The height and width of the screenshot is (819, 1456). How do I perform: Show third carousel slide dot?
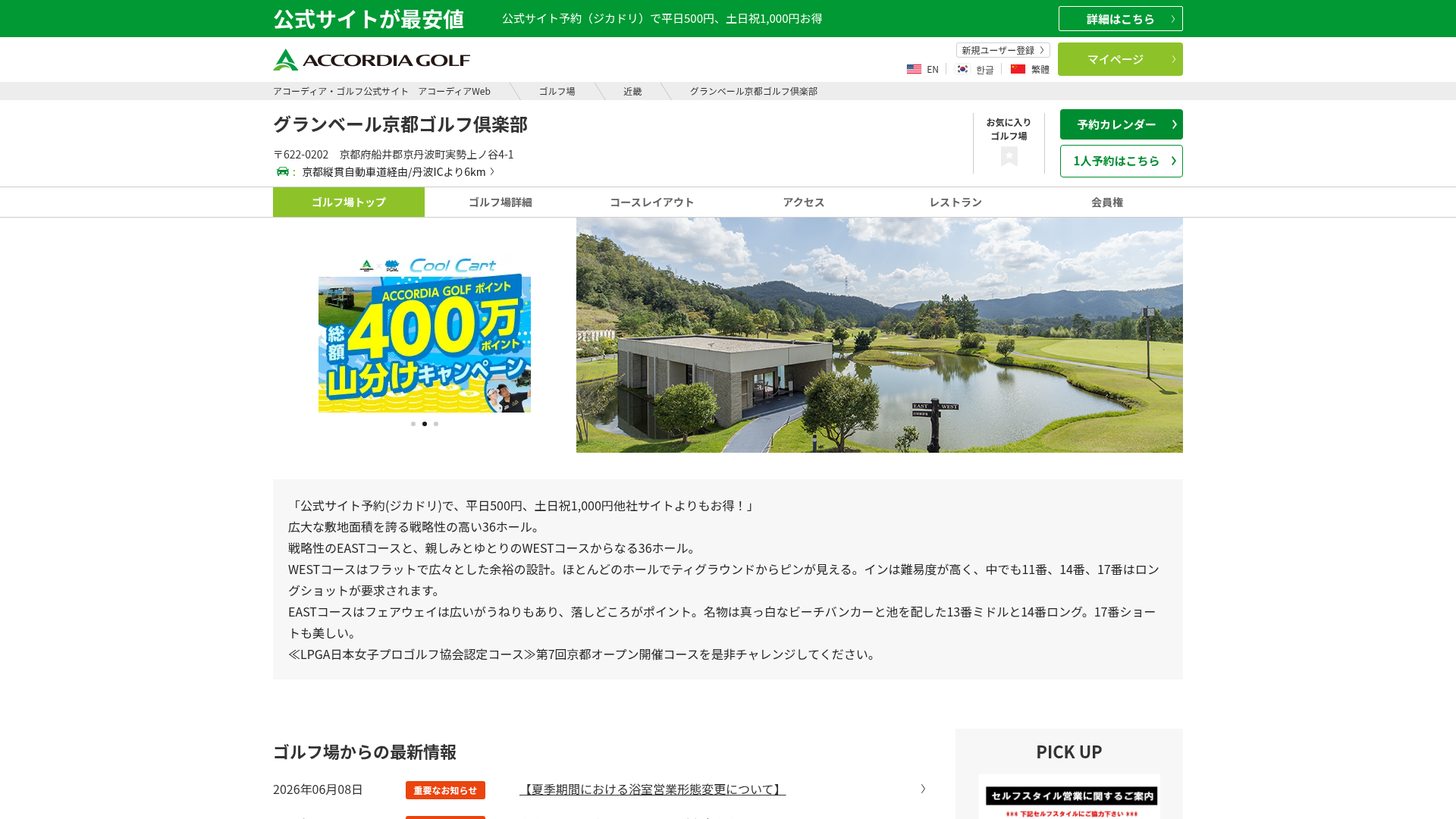(436, 424)
